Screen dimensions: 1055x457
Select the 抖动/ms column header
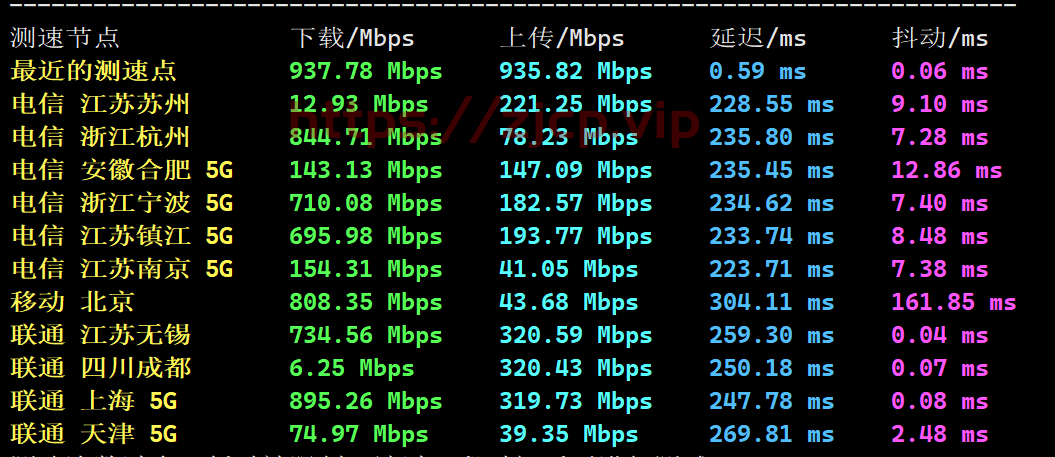pos(940,38)
